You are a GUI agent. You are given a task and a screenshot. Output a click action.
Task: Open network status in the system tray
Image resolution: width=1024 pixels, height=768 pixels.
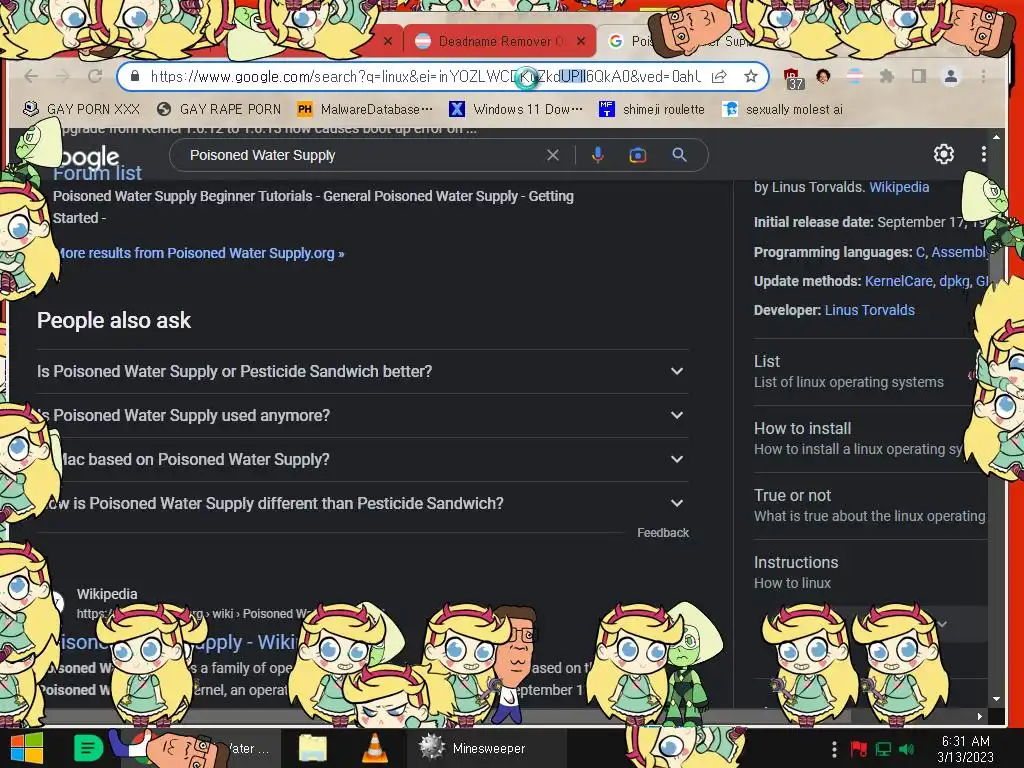coord(884,749)
